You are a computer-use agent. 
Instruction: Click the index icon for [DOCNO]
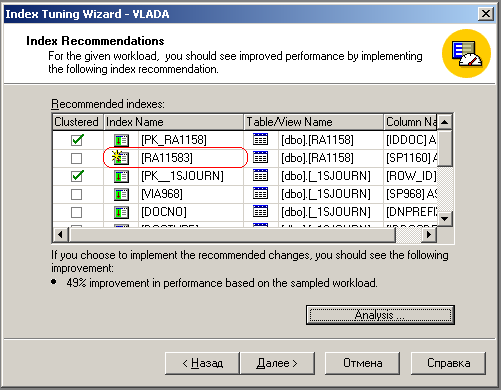(x=121, y=212)
